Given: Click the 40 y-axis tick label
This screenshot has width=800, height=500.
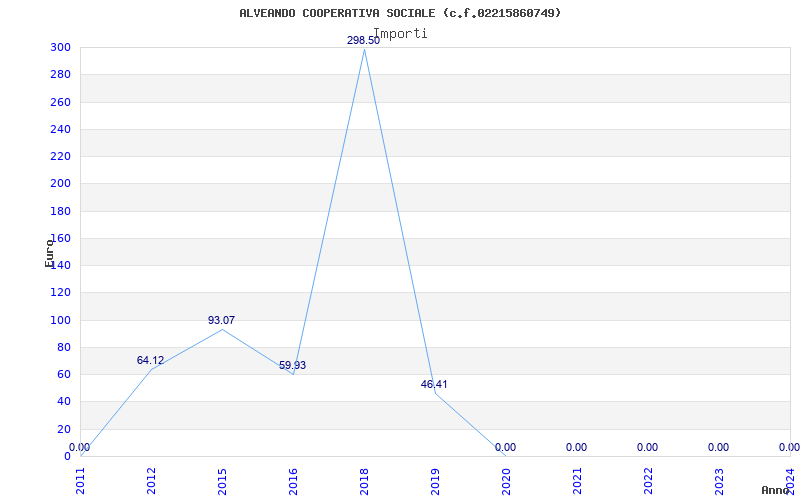Looking at the screenshot, I should click(64, 402).
